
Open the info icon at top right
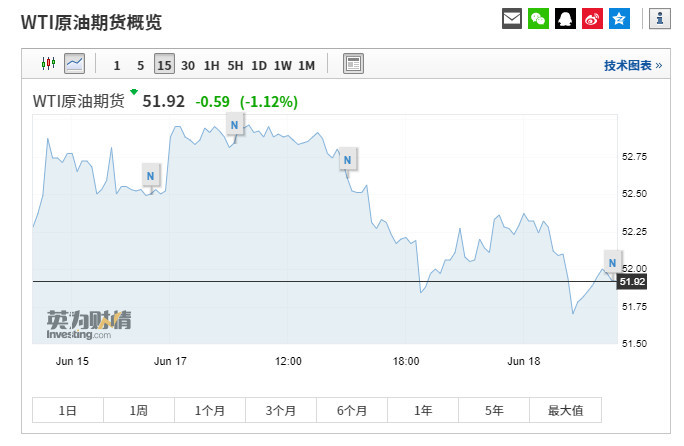coord(660,19)
